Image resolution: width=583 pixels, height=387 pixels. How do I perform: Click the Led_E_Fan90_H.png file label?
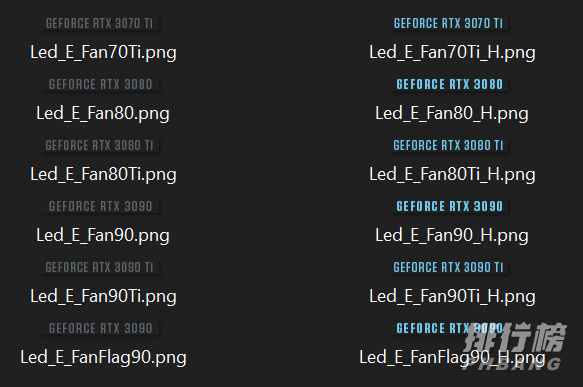[x=452, y=235]
